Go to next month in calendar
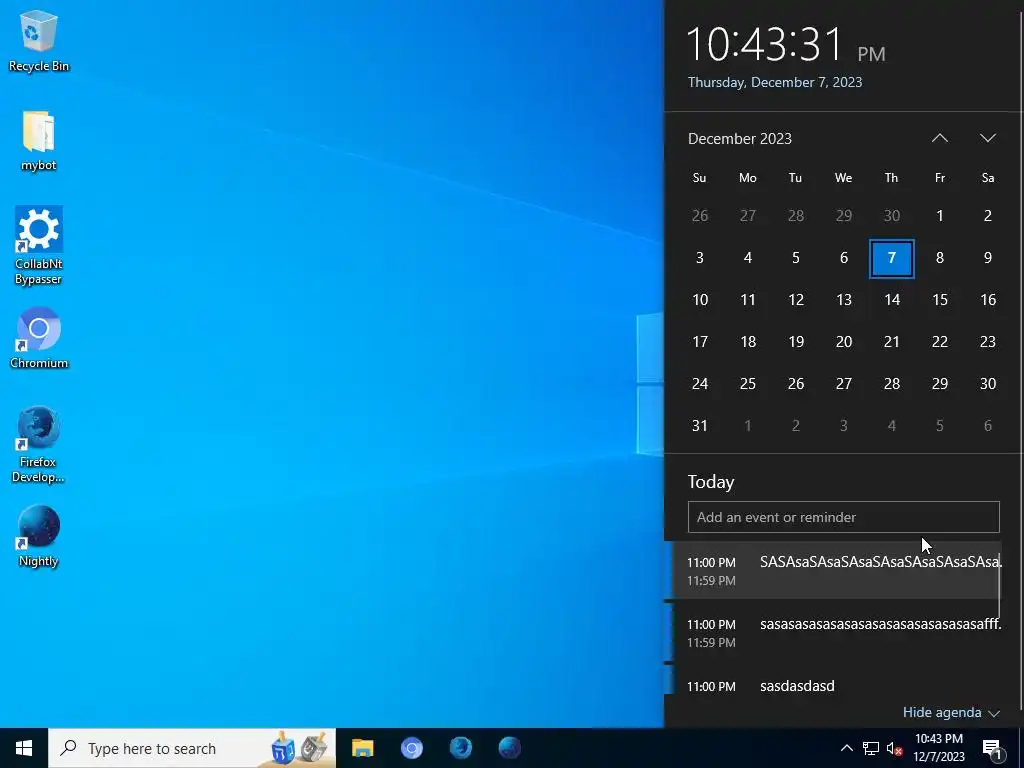 (987, 138)
